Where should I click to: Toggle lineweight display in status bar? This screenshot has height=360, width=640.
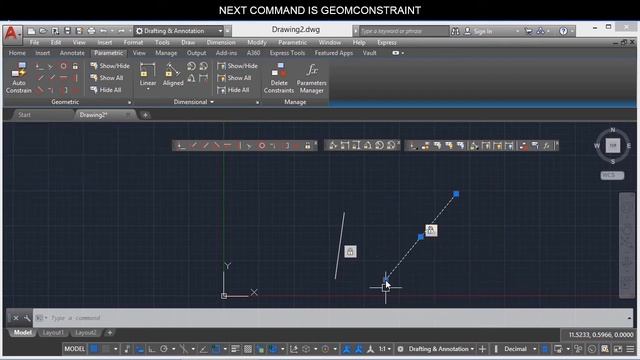235,349
